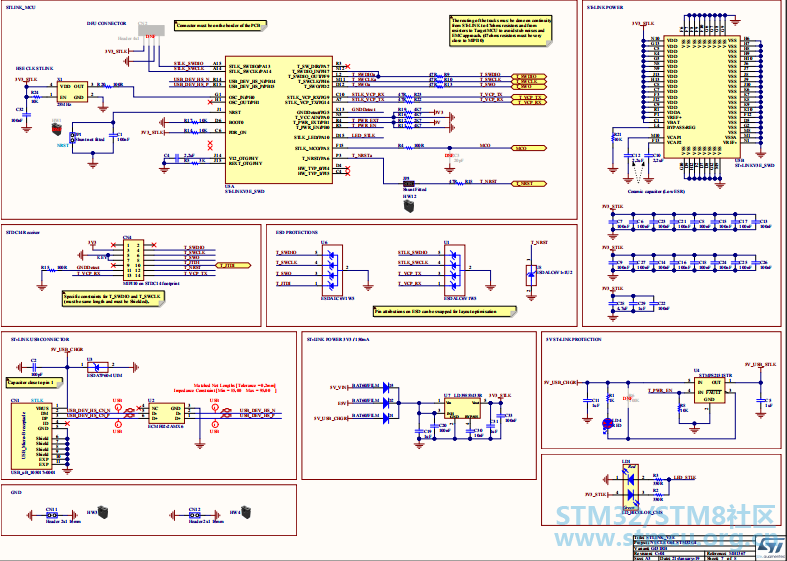Select the U2 ECMF02 filter block
Image resolution: width=787 pixels, height=561 pixels.
(166, 413)
